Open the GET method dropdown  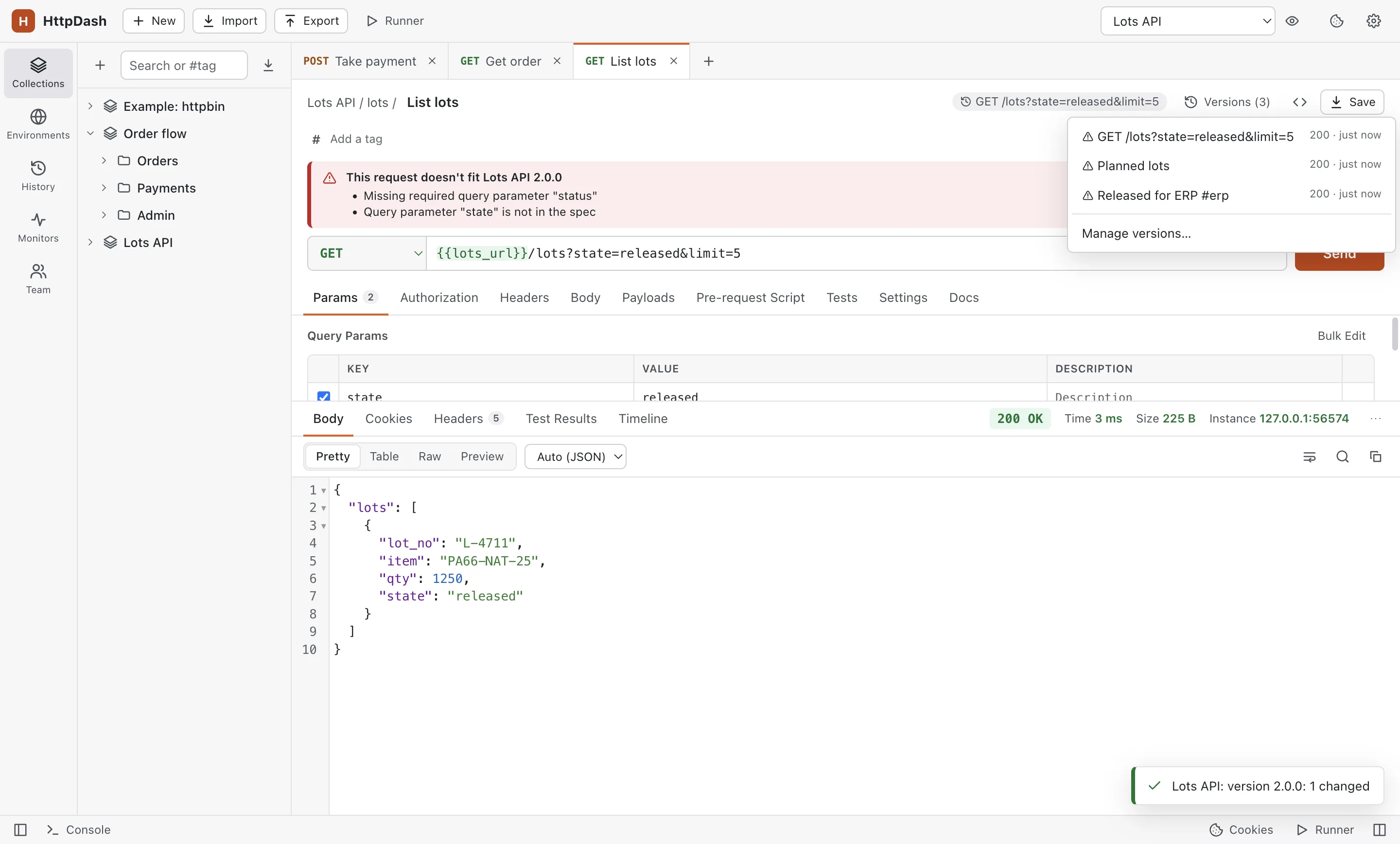point(367,253)
